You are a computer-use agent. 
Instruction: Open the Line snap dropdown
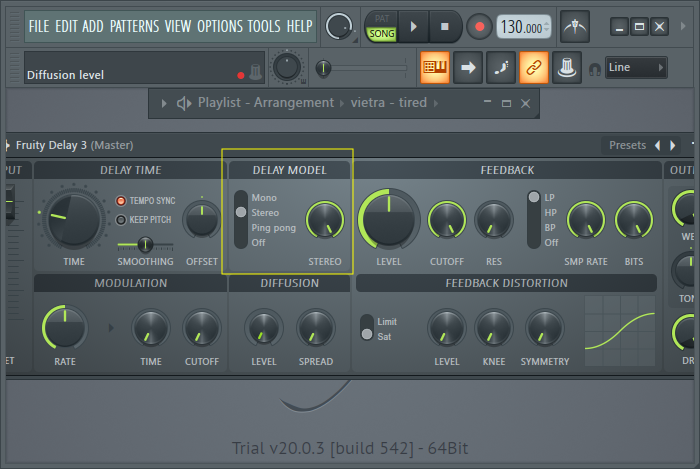point(636,67)
